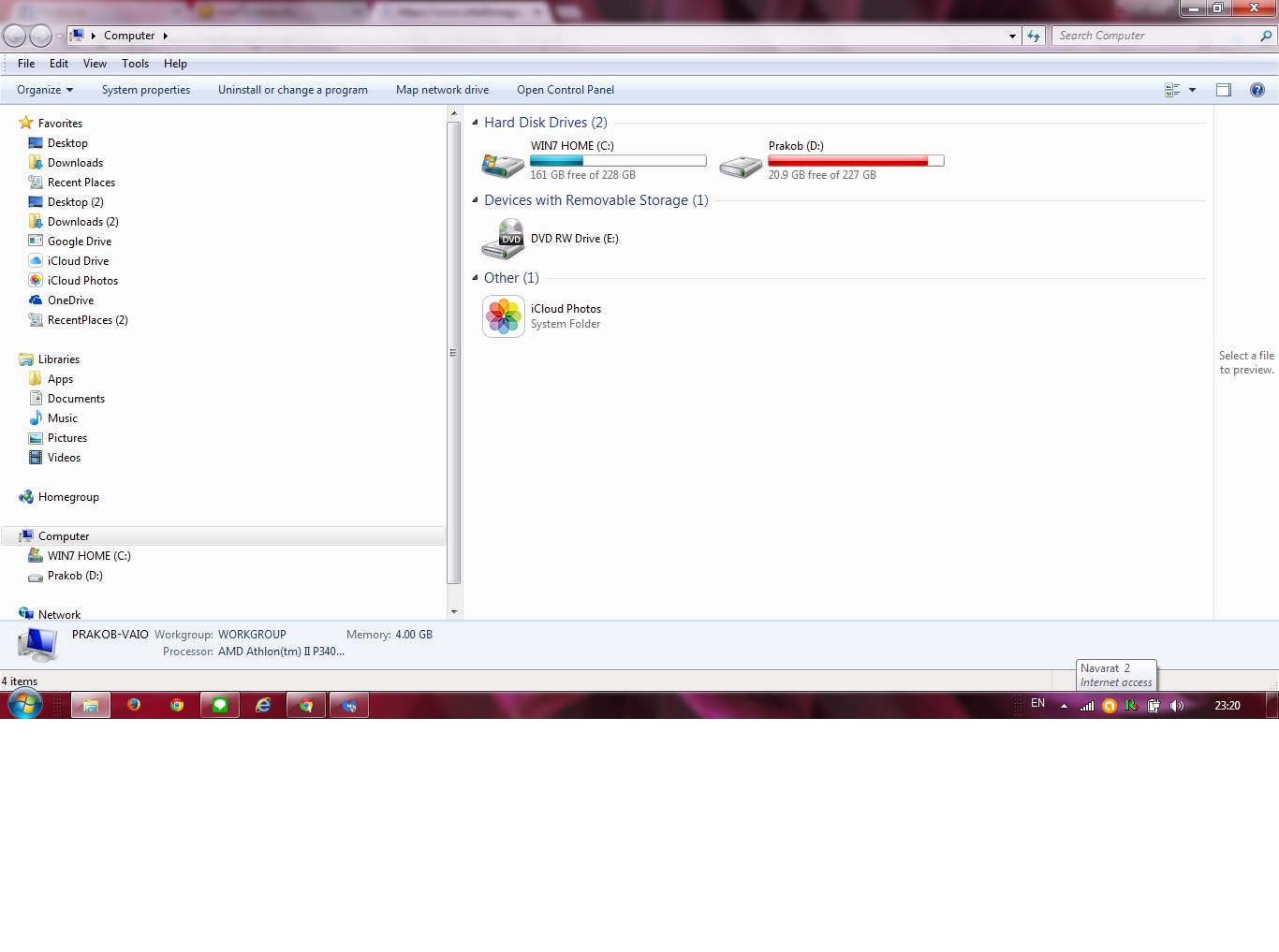The image size is (1279, 952).
Task: Click the WIN7 HOME (C:) drive icon in Hard Disk Drives
Action: point(503,166)
